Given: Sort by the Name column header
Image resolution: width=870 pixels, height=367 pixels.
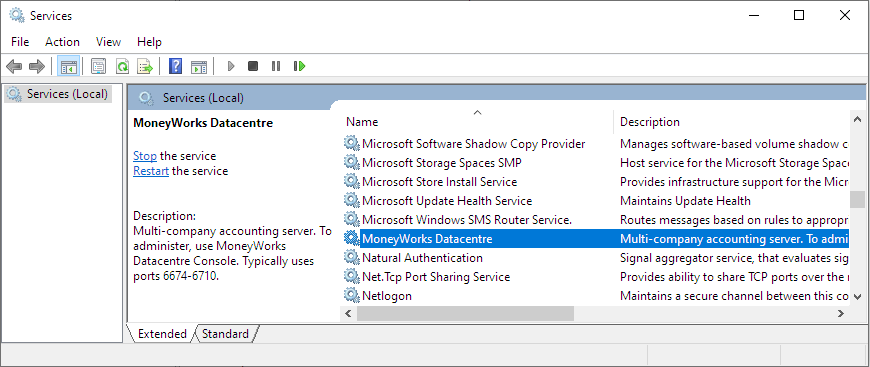Looking at the screenshot, I should pyautogui.click(x=477, y=122).
